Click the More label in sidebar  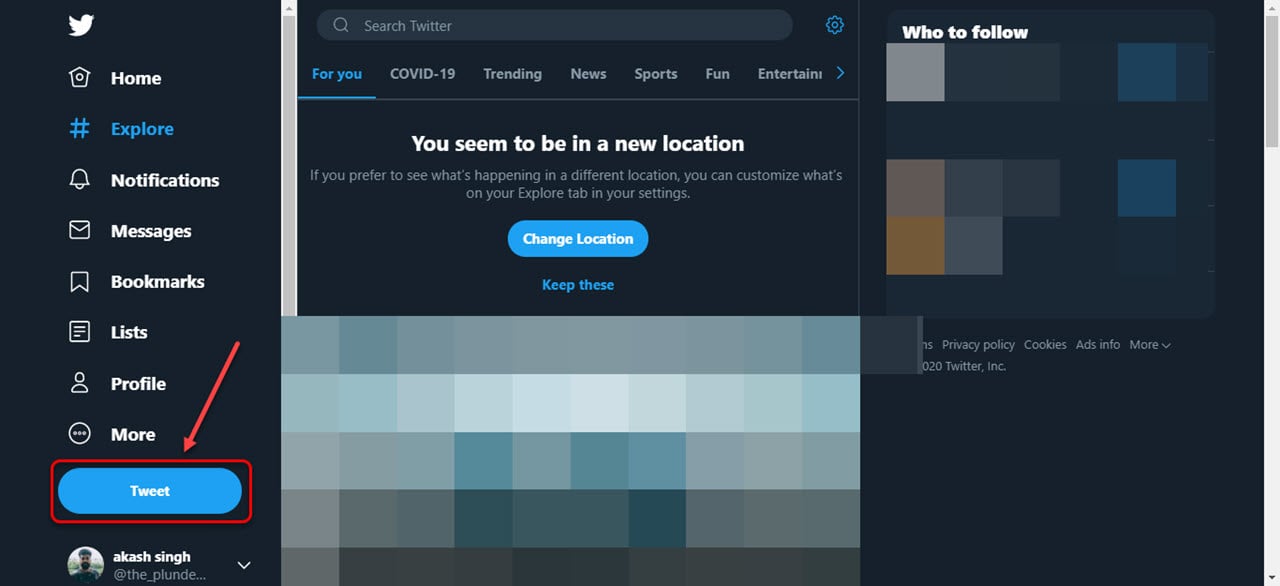click(133, 435)
